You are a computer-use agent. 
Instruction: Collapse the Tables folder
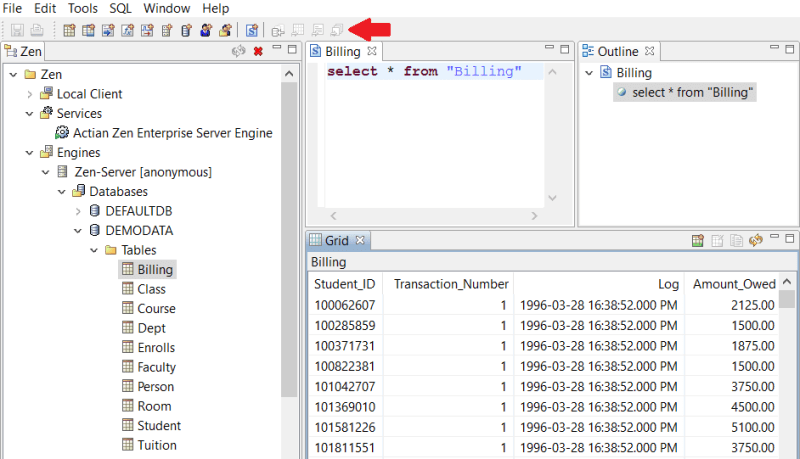94,250
